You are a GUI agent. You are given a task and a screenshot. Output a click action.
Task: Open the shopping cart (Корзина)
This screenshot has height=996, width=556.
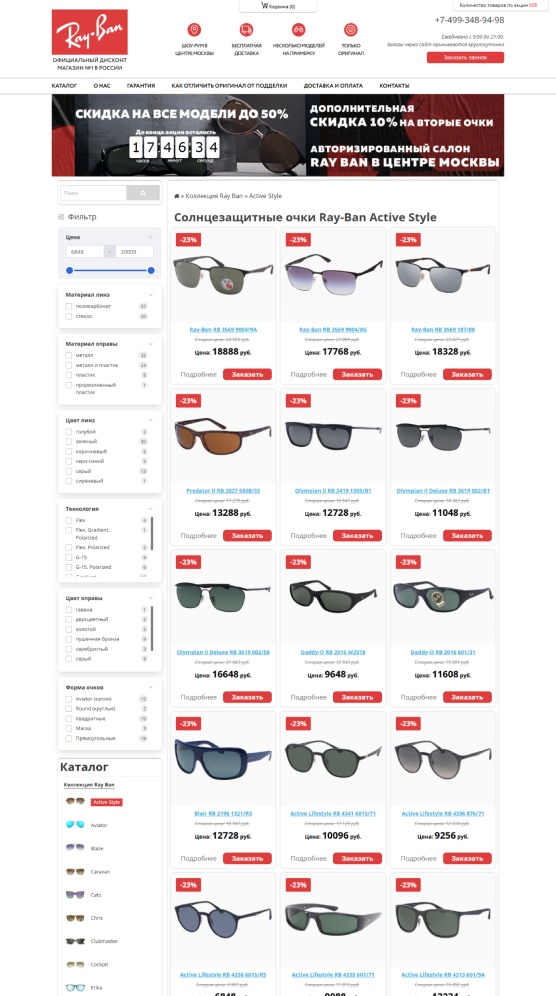(x=278, y=6)
